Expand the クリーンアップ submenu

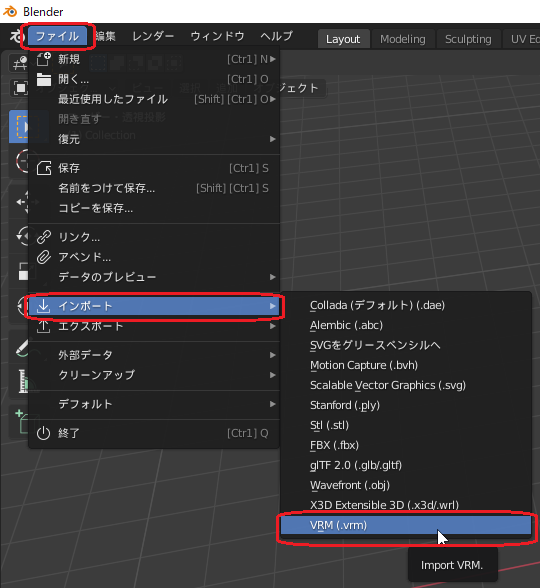[x=154, y=375]
